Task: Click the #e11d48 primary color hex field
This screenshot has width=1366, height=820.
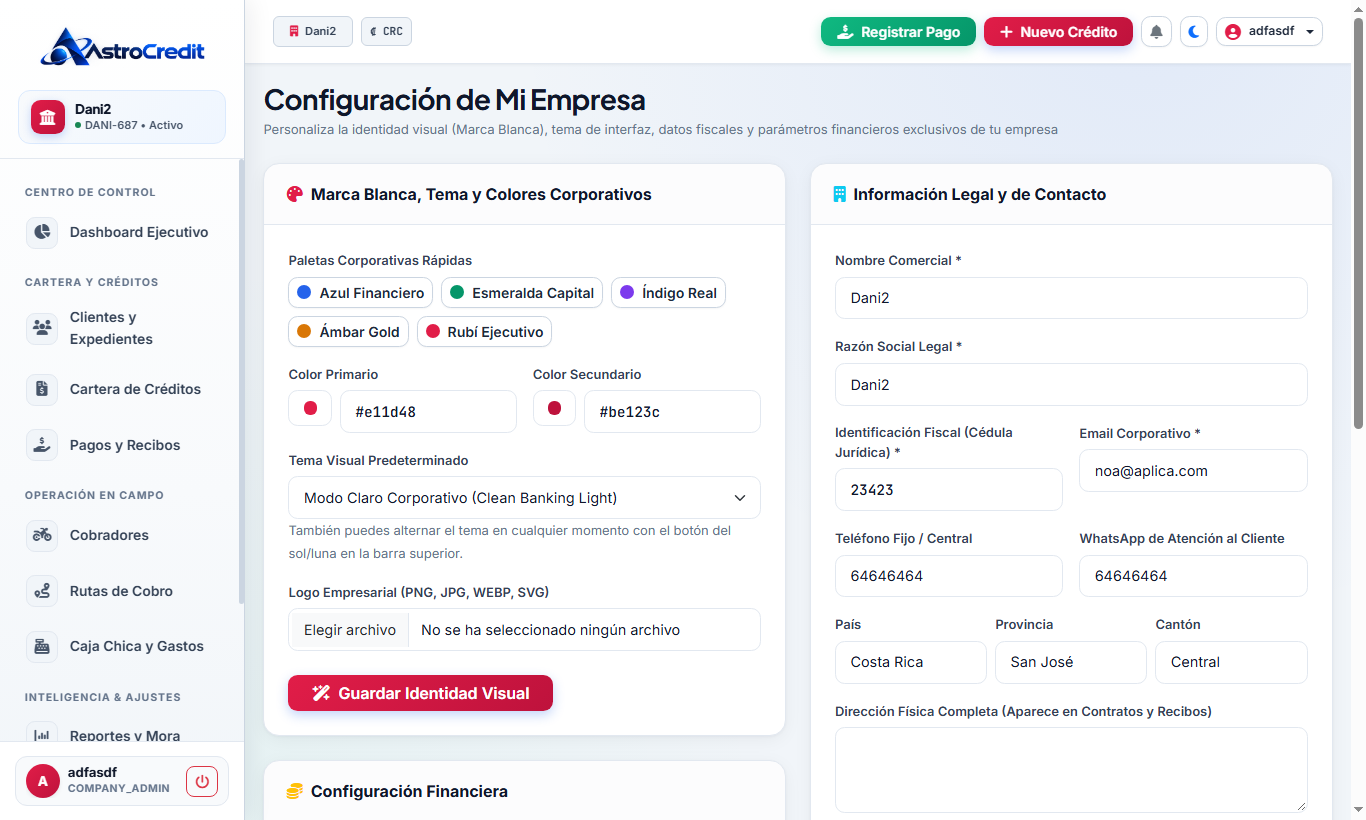Action: 428,411
